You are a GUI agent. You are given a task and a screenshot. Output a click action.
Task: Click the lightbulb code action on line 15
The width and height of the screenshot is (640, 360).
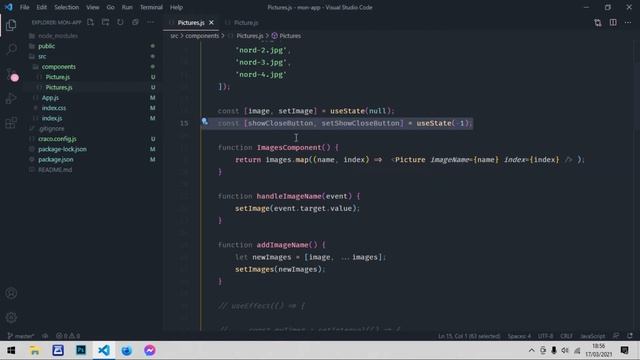click(204, 122)
